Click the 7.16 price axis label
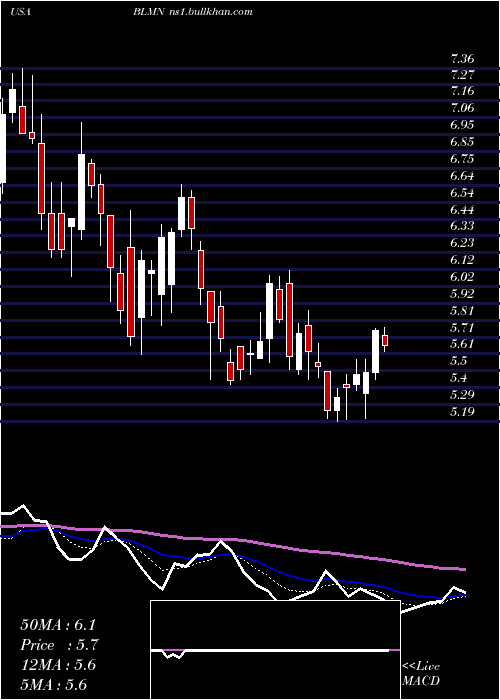Screen dimensions: 500x700 [462, 91]
